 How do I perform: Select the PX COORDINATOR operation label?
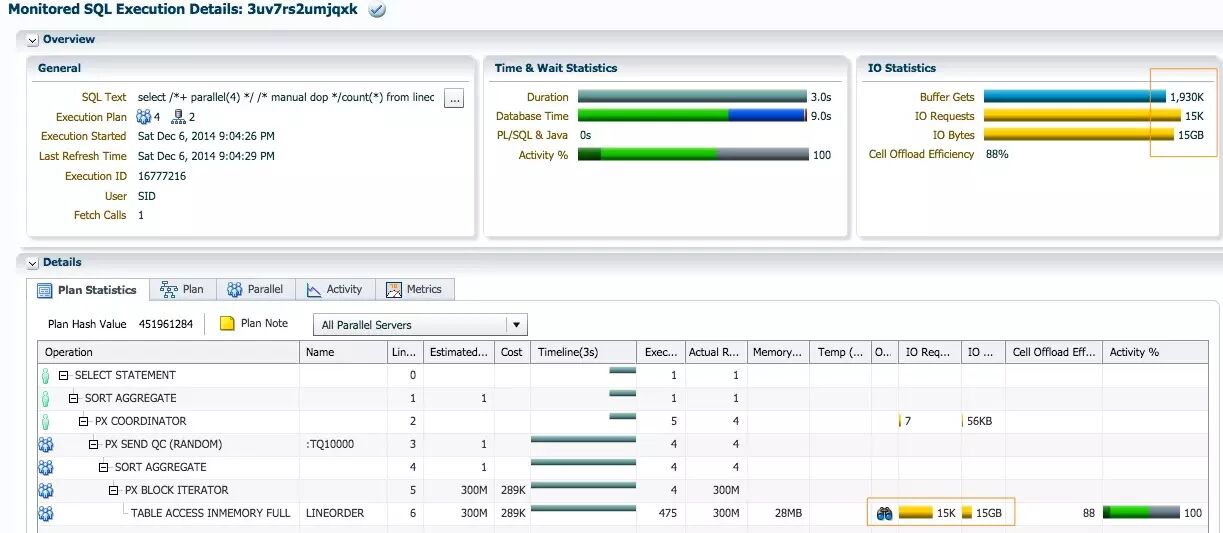140,422
